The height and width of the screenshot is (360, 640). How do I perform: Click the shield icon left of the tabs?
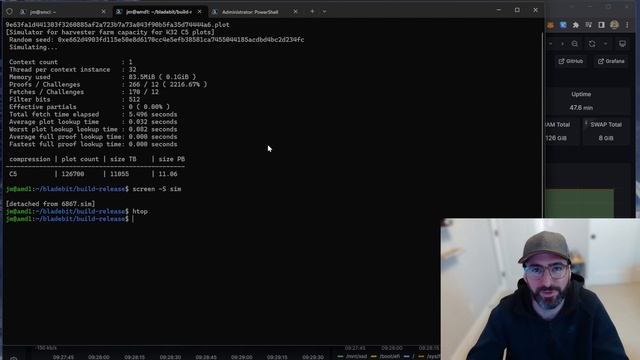coord(9,12)
